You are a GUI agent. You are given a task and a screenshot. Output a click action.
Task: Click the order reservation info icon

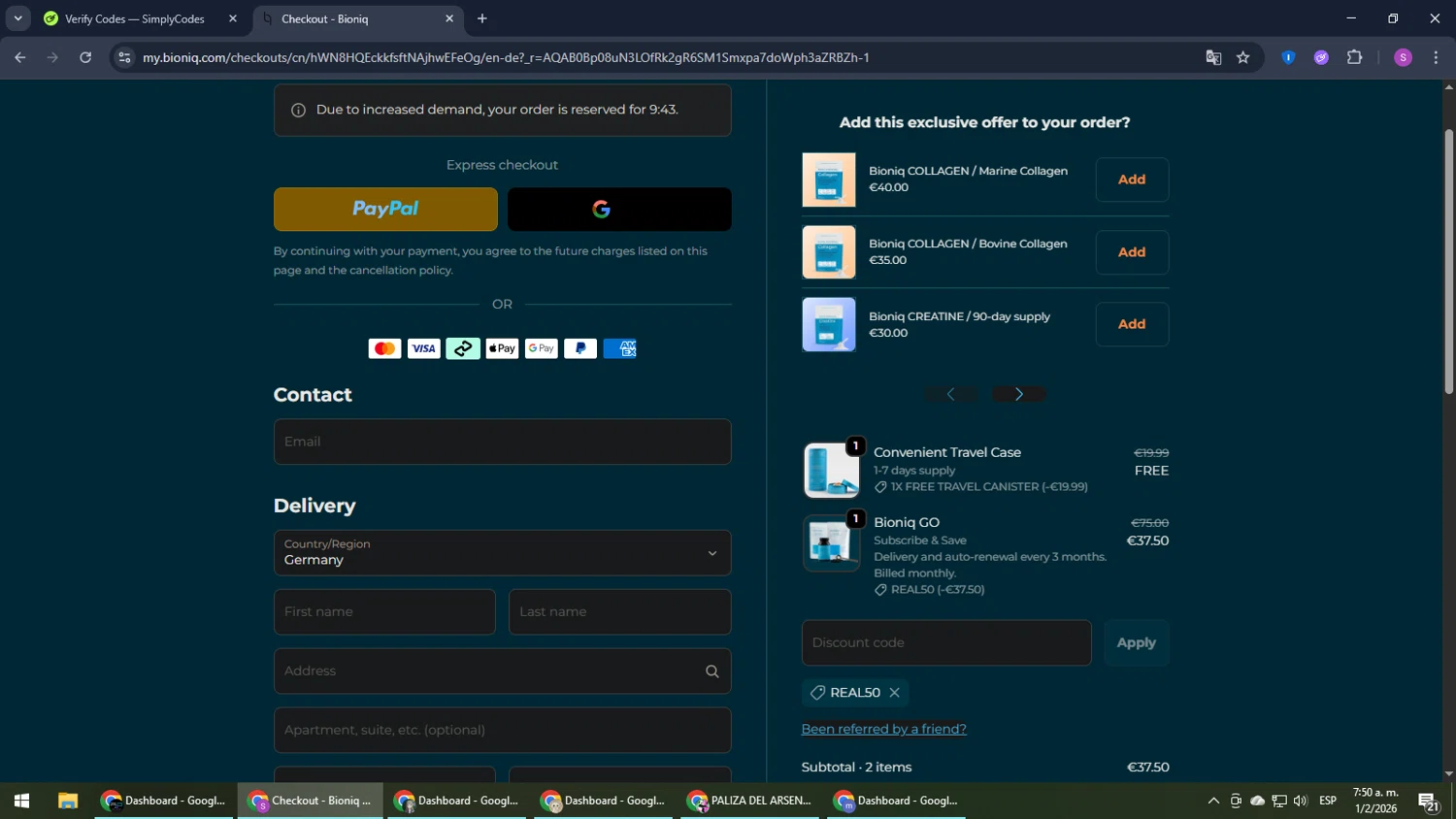click(x=299, y=110)
